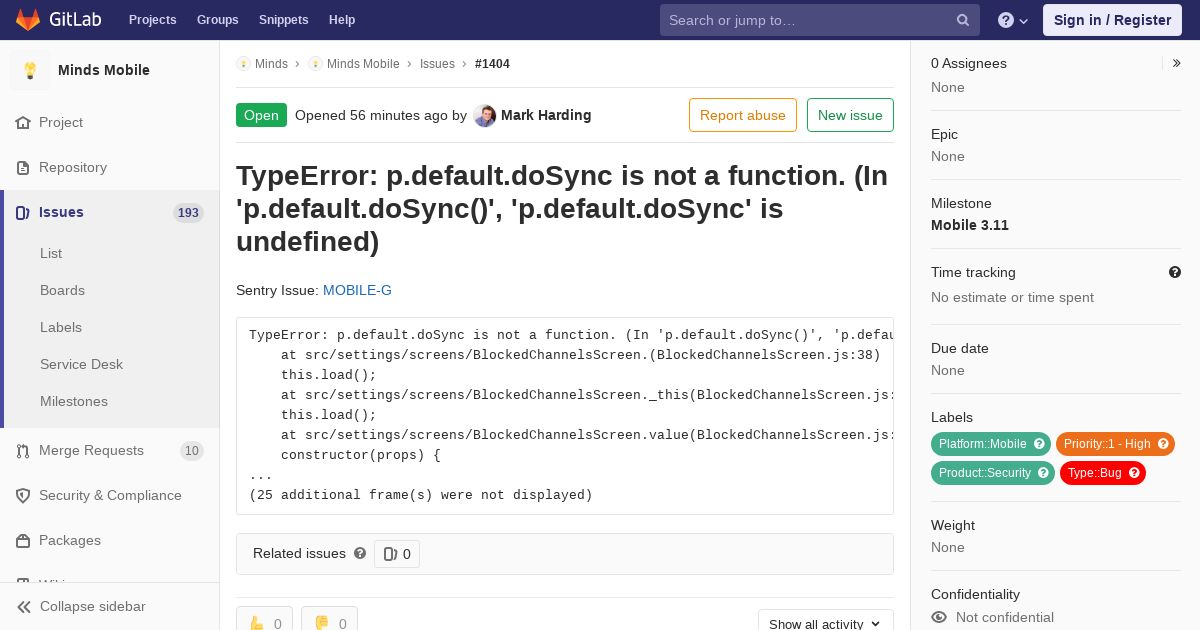Open the Service Desk submenu item
Image resolution: width=1200 pixels, height=630 pixels.
81,365
